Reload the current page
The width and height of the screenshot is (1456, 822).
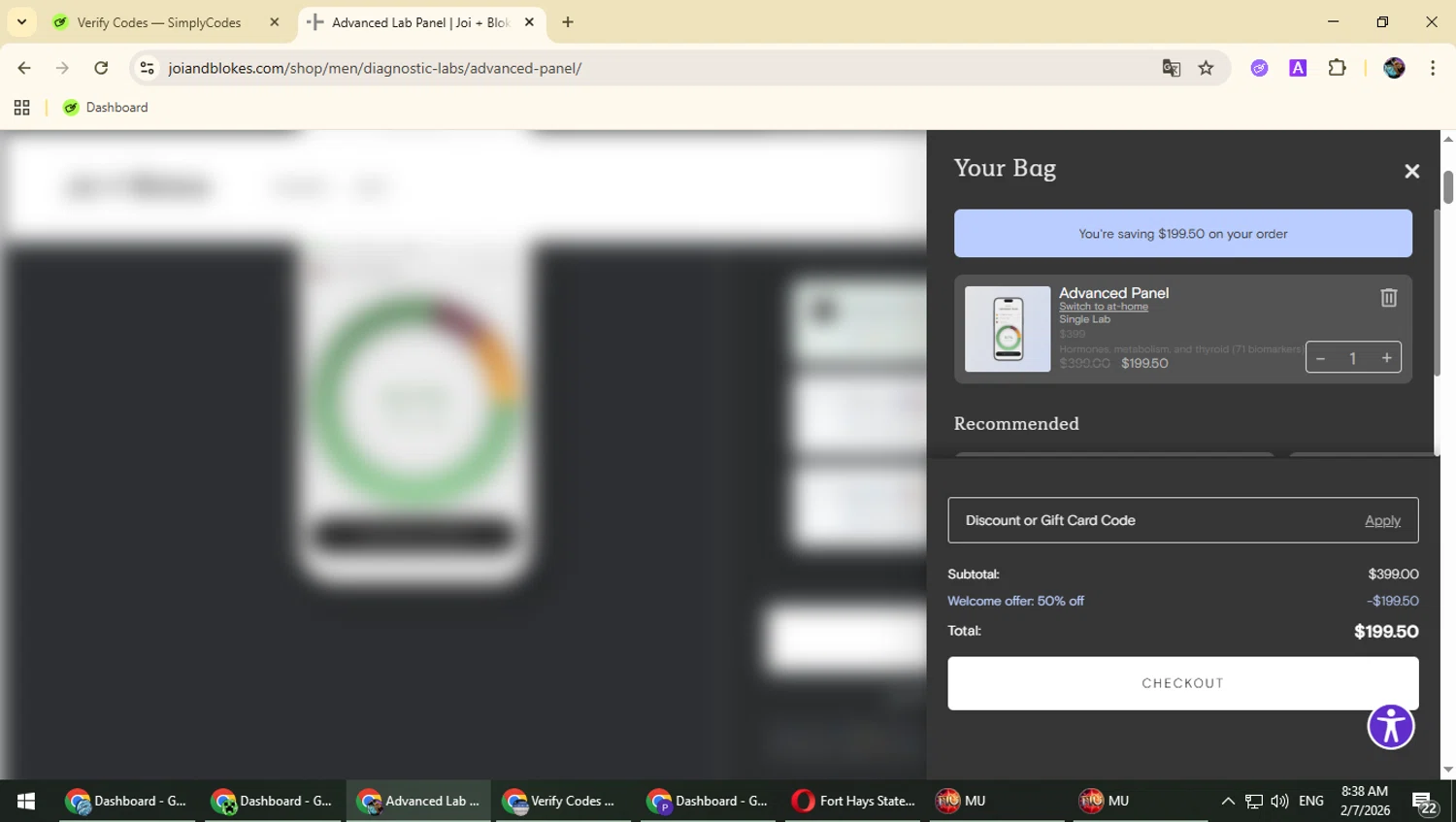[x=101, y=68]
